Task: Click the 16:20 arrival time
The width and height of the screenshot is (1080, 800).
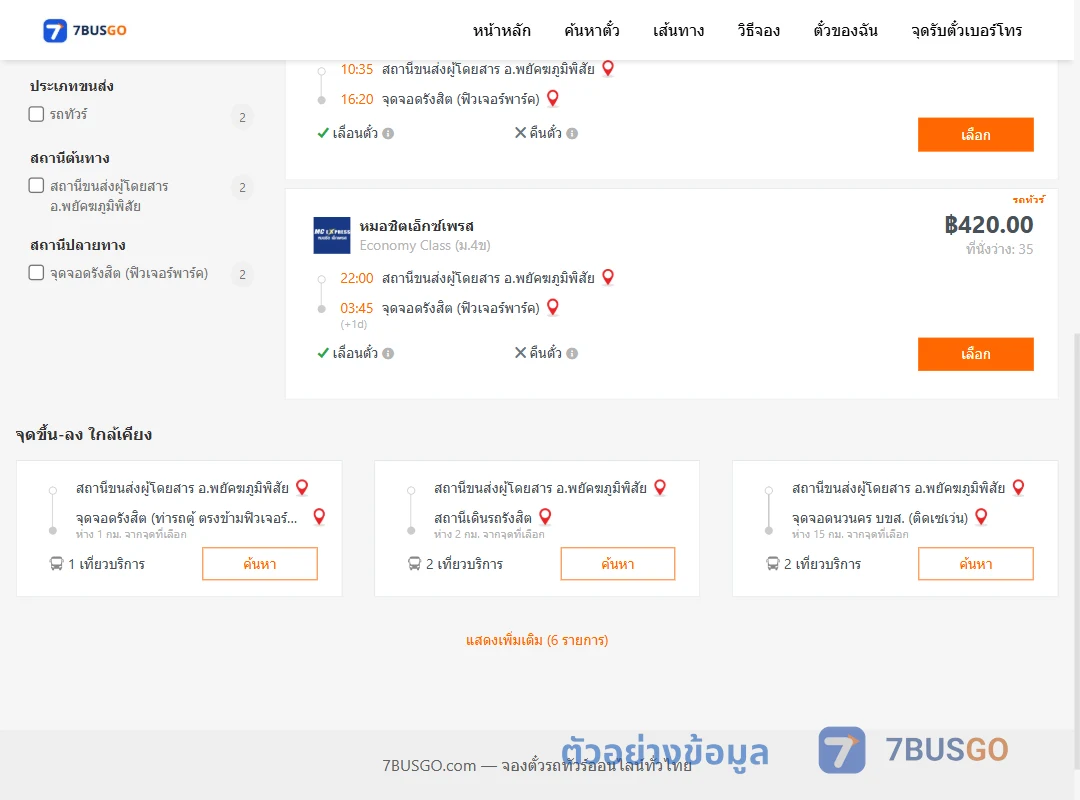Action: [x=357, y=99]
